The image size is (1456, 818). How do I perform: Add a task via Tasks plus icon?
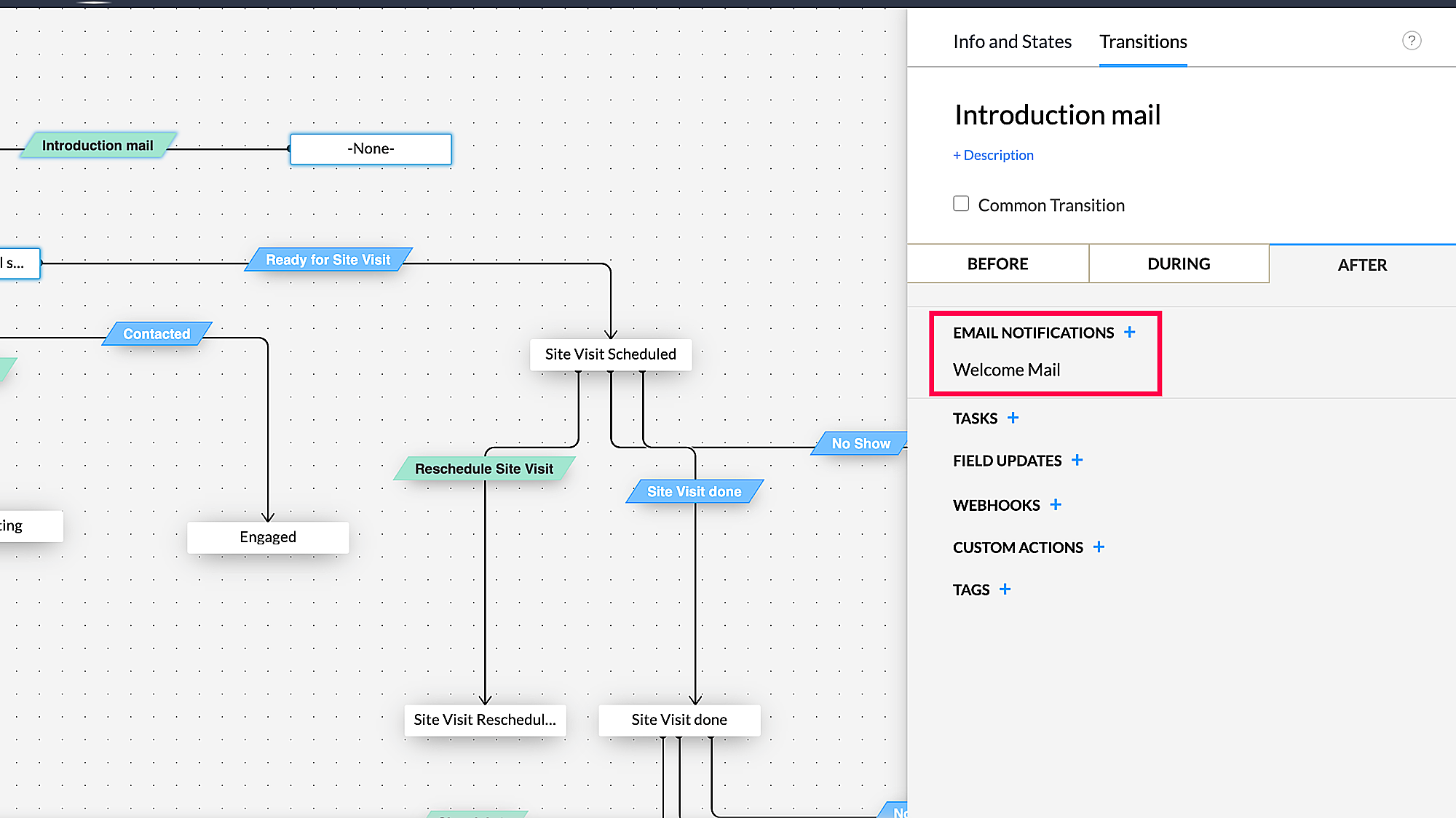pyautogui.click(x=1013, y=418)
